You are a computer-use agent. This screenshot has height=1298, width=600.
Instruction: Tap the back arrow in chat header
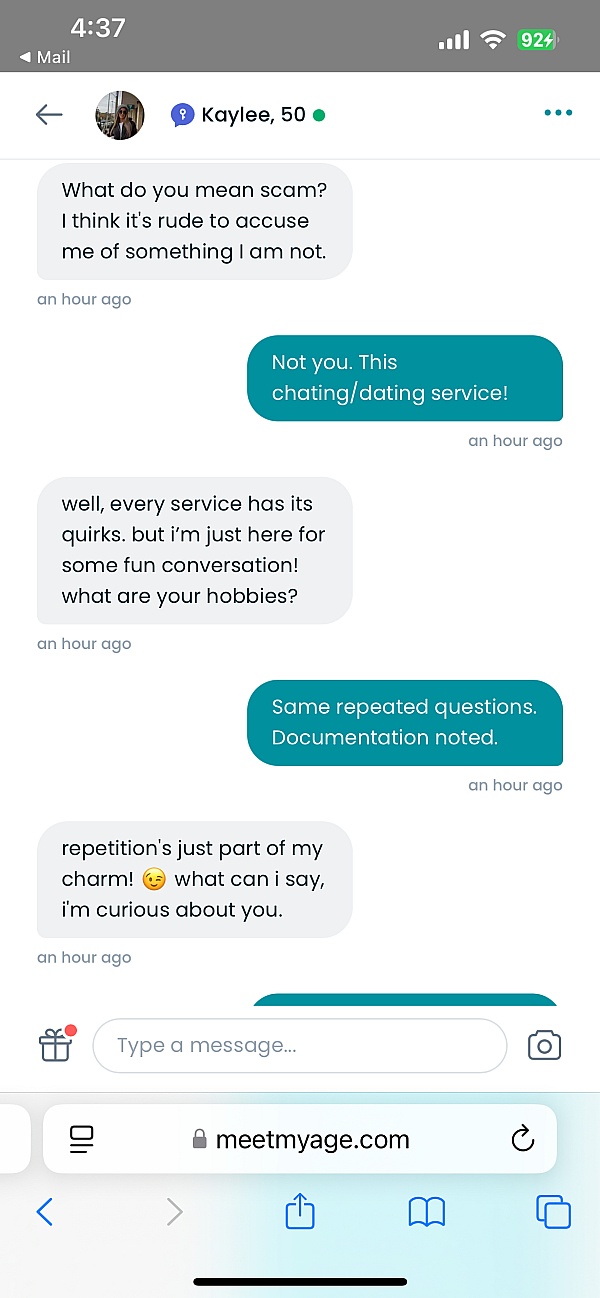(49, 115)
